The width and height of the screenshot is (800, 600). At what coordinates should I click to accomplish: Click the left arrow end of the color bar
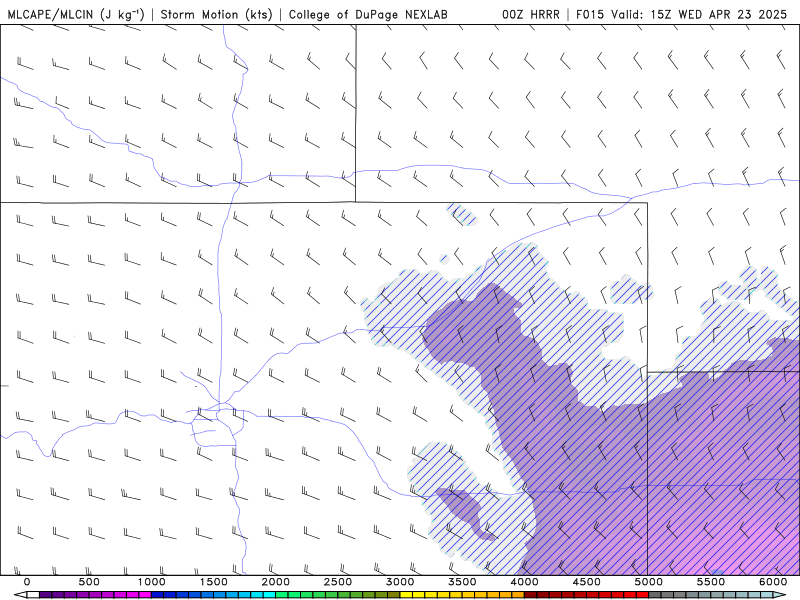pos(20,595)
